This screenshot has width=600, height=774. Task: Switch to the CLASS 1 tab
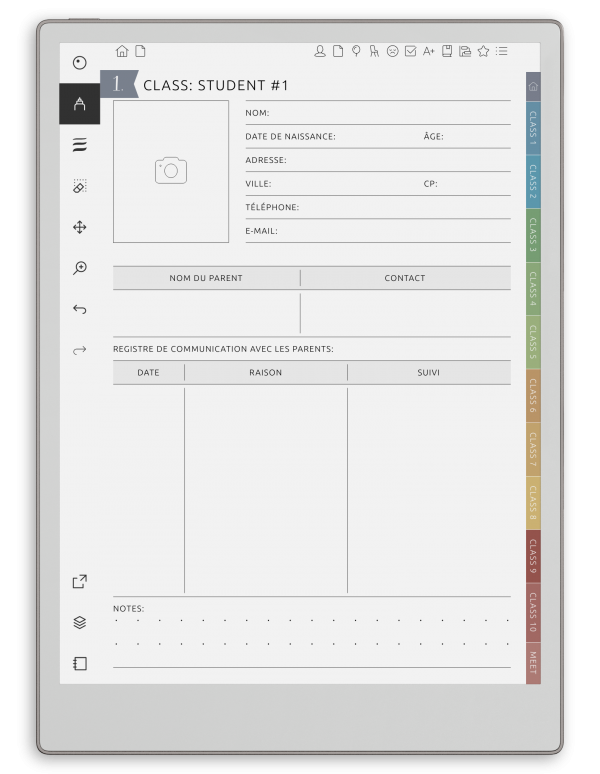click(x=533, y=128)
